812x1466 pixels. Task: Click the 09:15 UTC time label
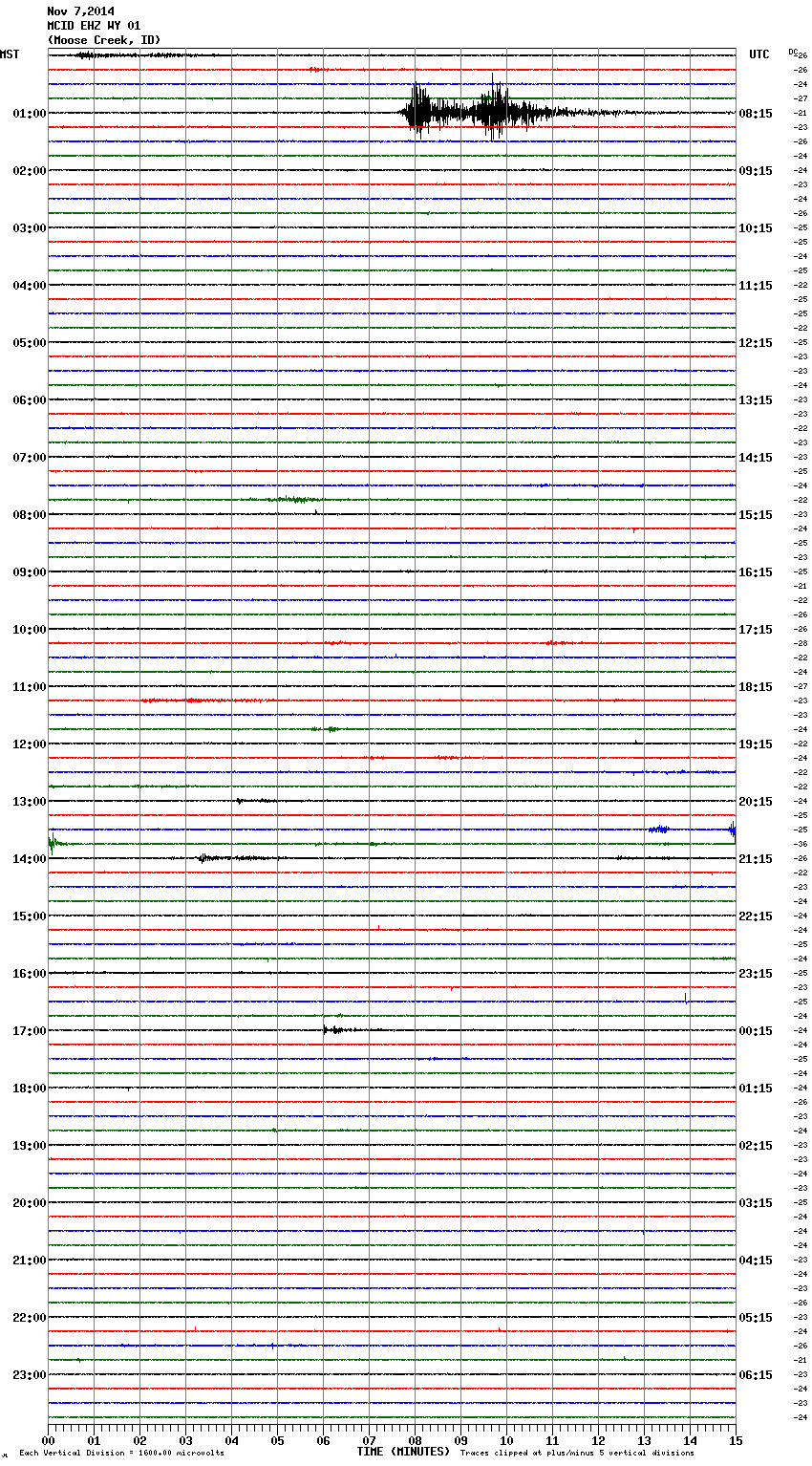(756, 171)
